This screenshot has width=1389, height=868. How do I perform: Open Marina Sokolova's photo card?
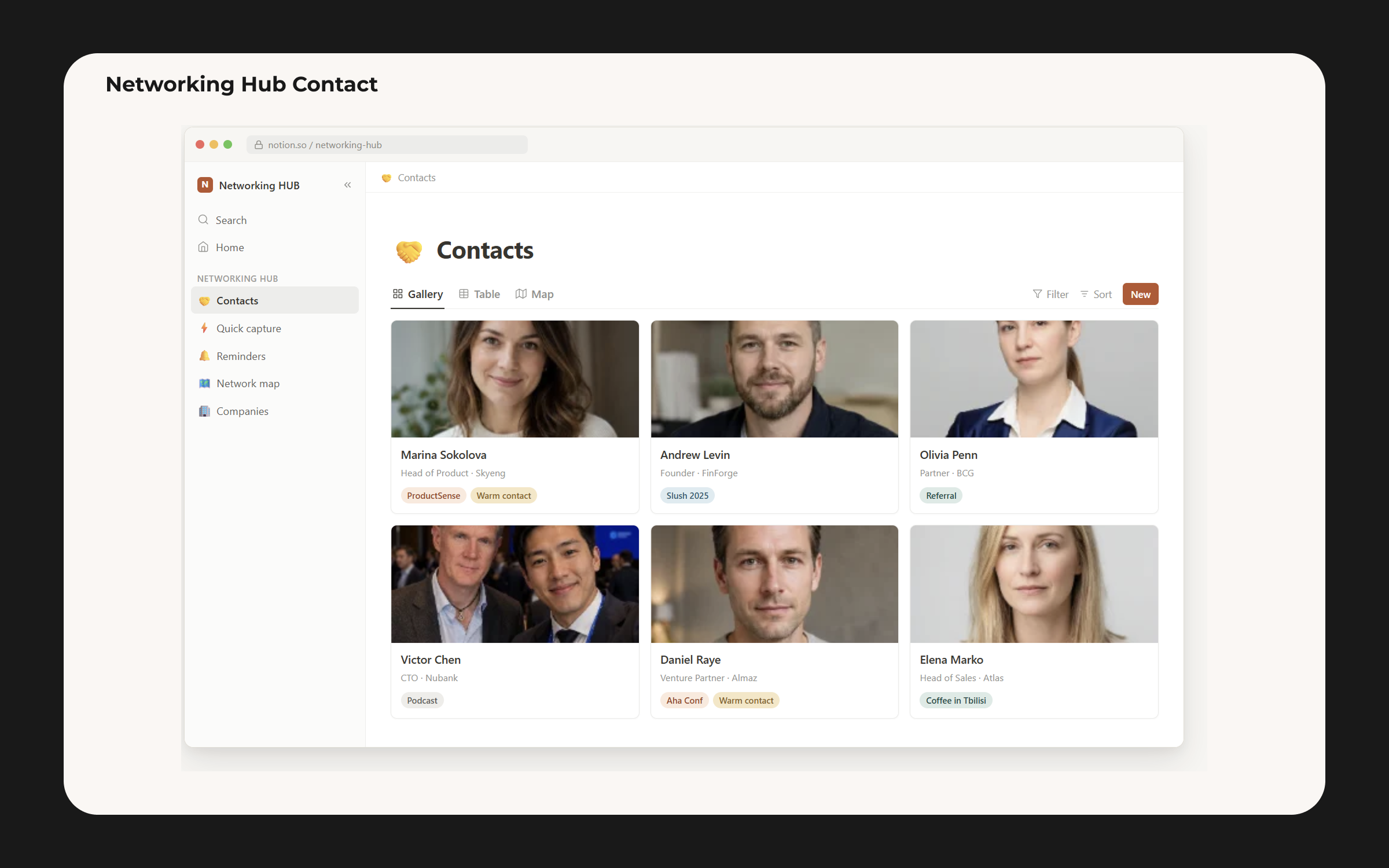coord(515,379)
